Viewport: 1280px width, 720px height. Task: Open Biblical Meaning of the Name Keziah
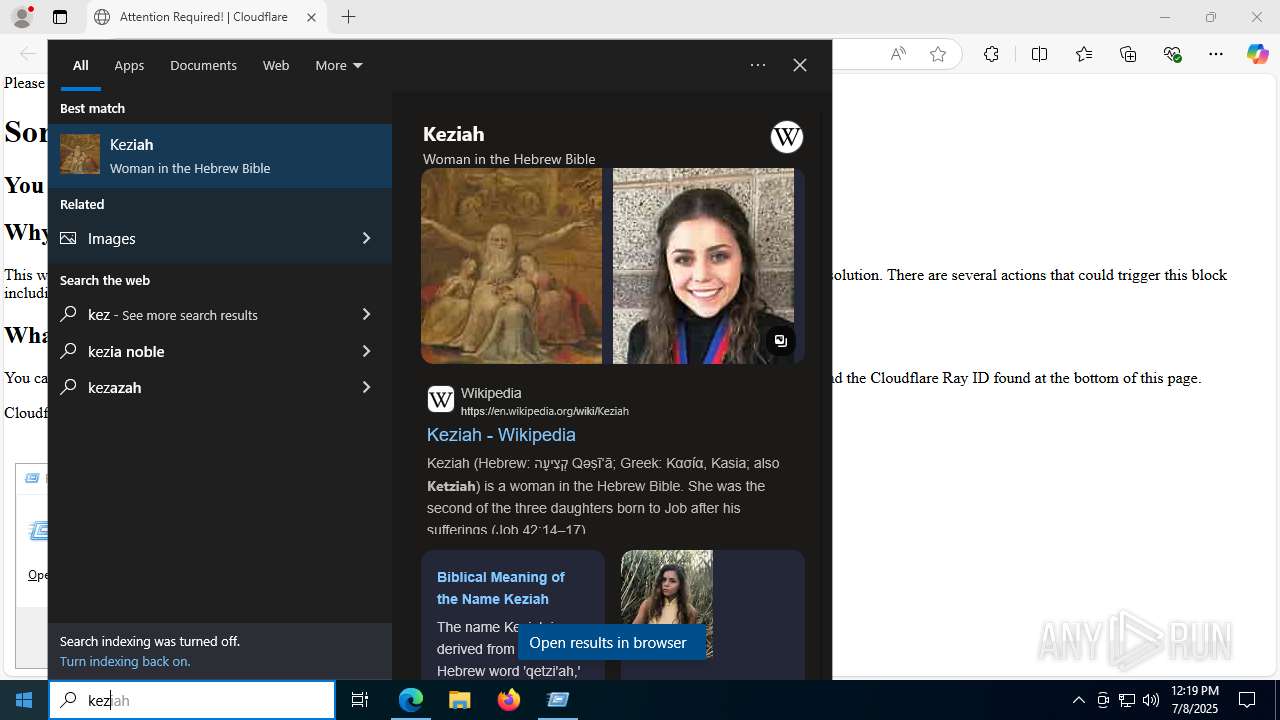point(501,588)
